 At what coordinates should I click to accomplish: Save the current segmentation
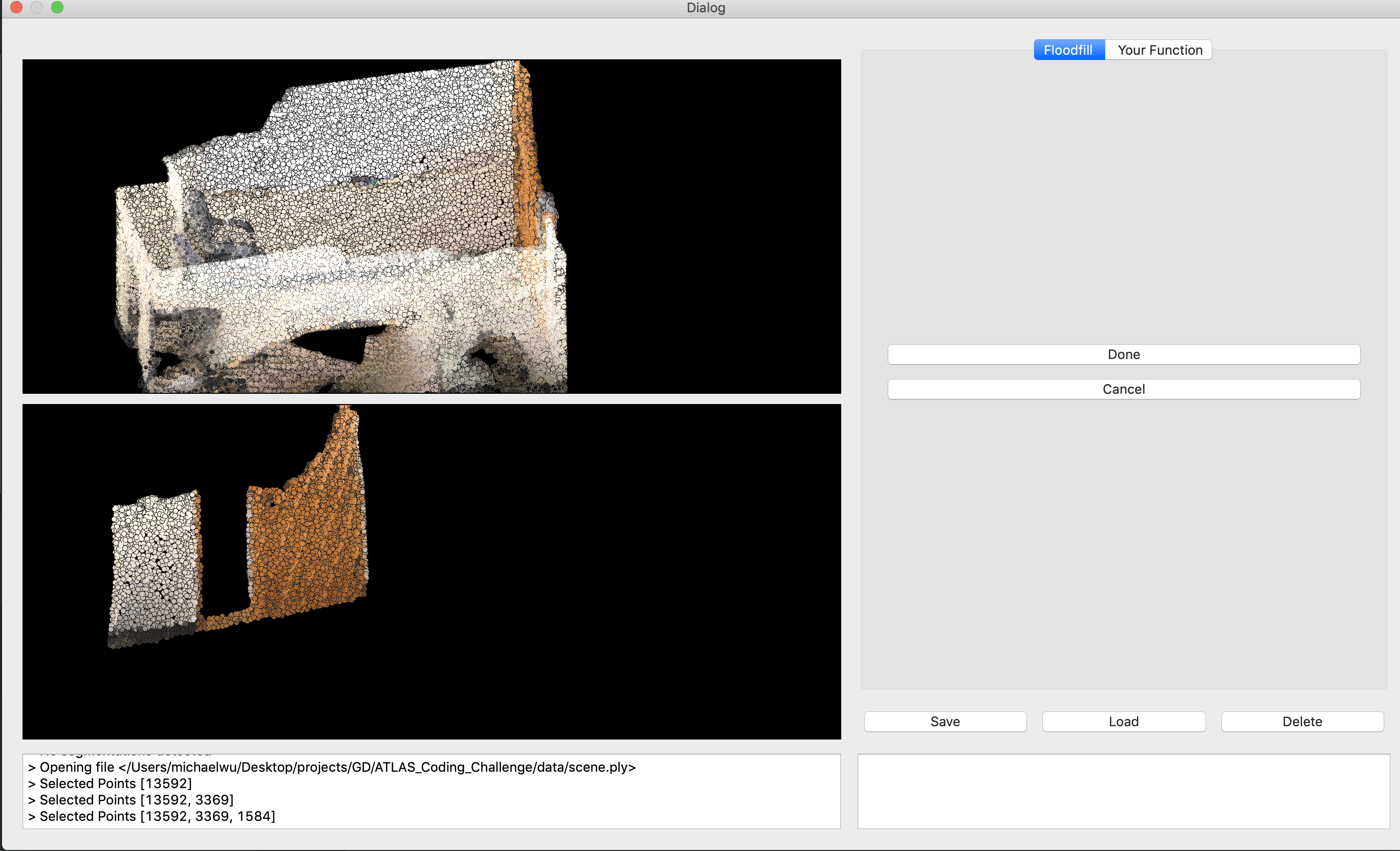pyautogui.click(x=945, y=722)
